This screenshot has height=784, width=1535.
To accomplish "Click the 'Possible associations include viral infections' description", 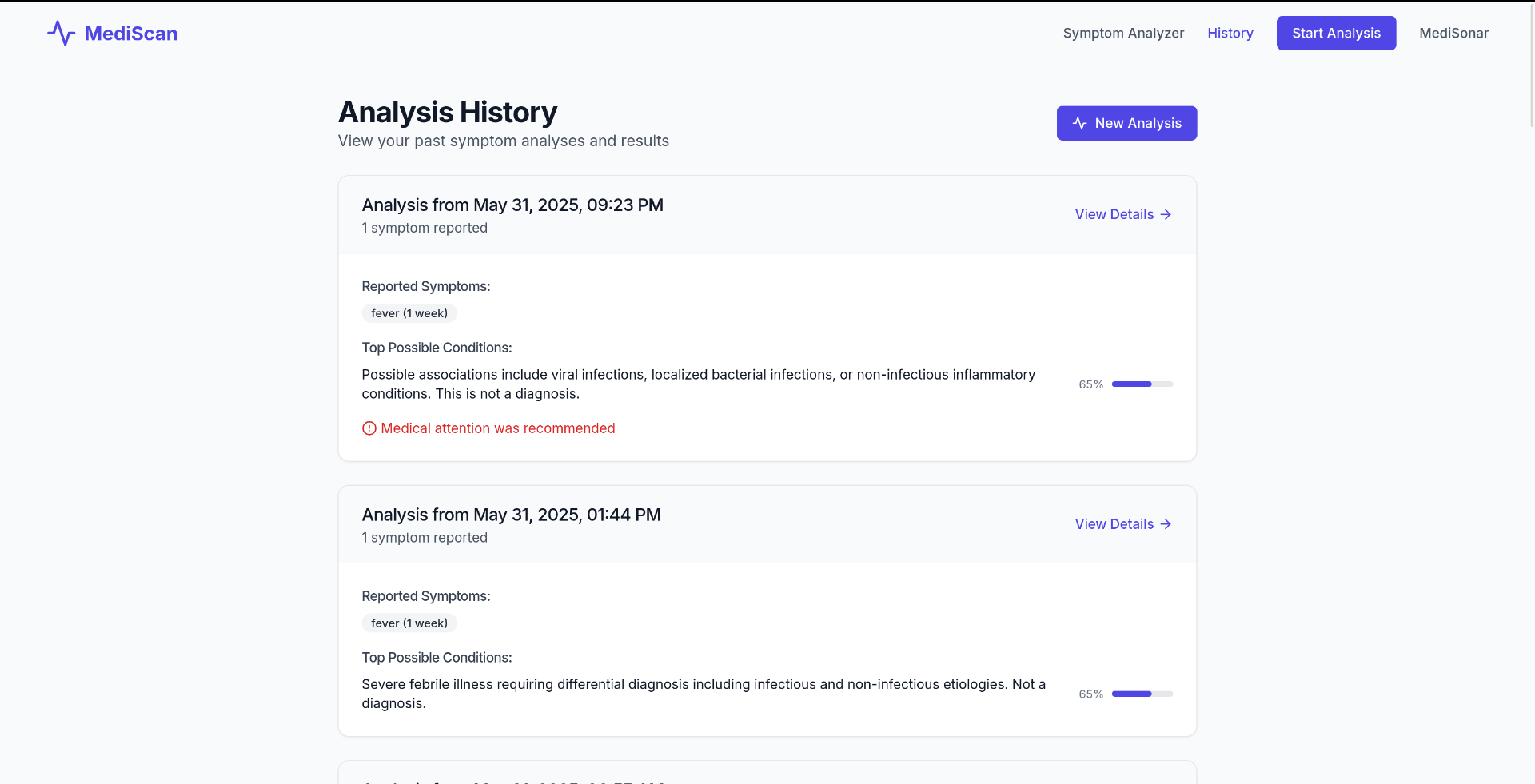I will (x=699, y=384).
